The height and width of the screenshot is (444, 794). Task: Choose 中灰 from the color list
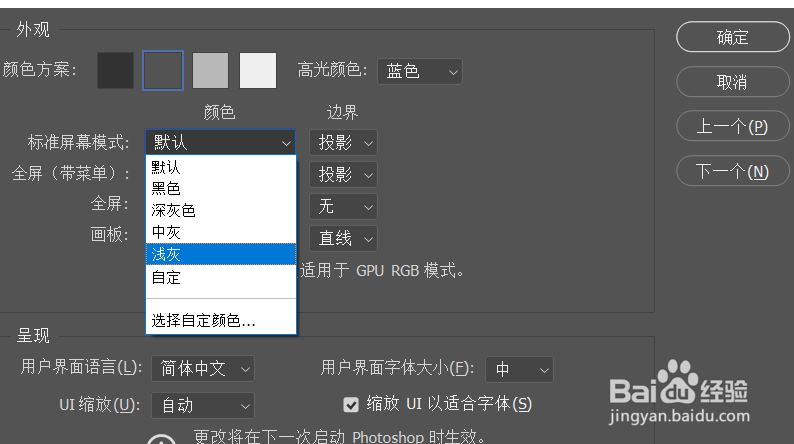(x=221, y=232)
